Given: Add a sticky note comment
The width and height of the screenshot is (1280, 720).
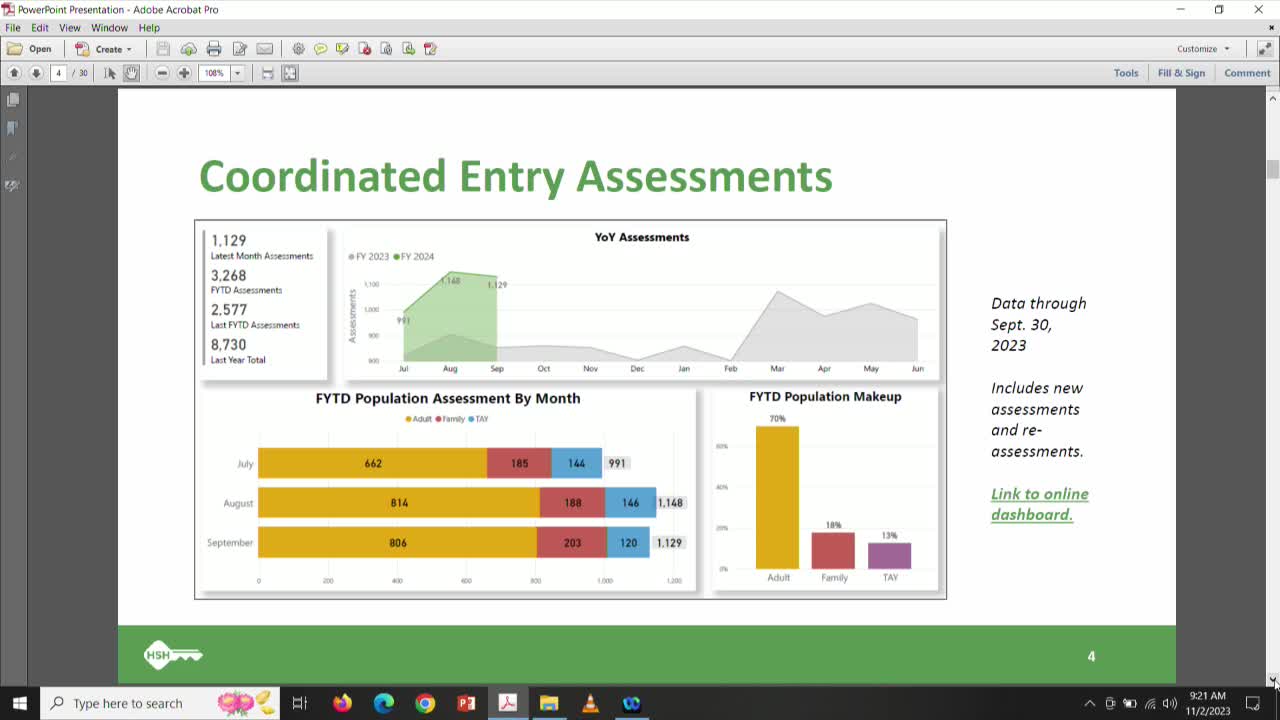Looking at the screenshot, I should pyautogui.click(x=320, y=49).
